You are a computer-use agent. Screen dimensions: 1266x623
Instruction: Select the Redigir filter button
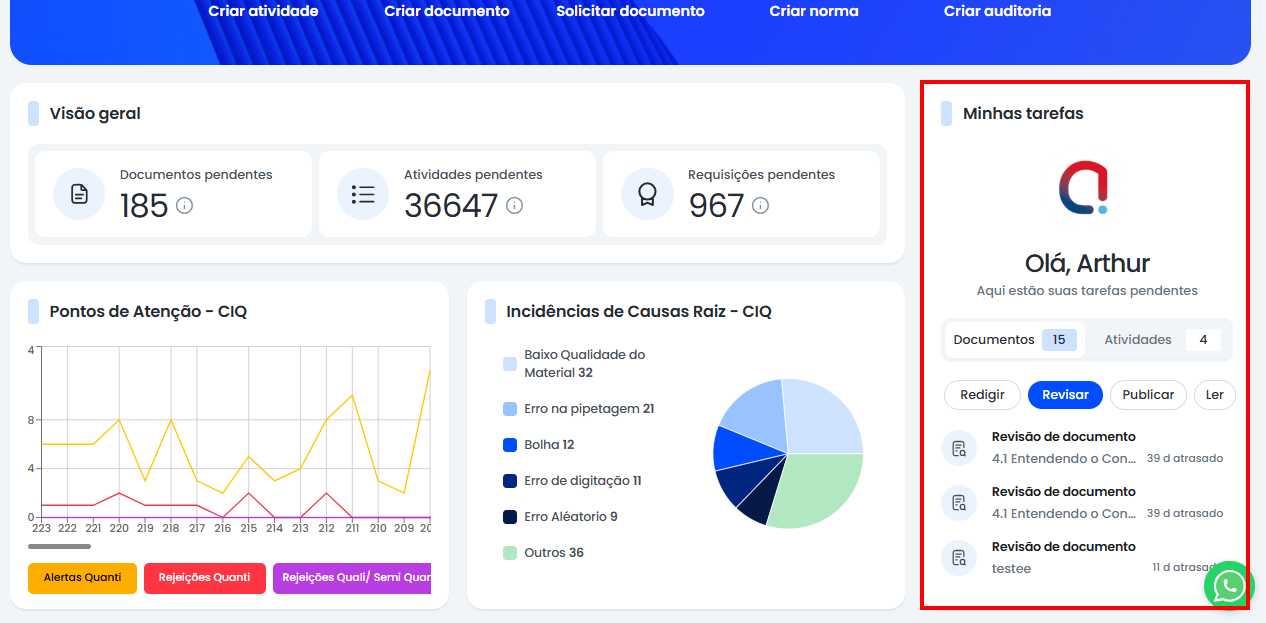982,395
